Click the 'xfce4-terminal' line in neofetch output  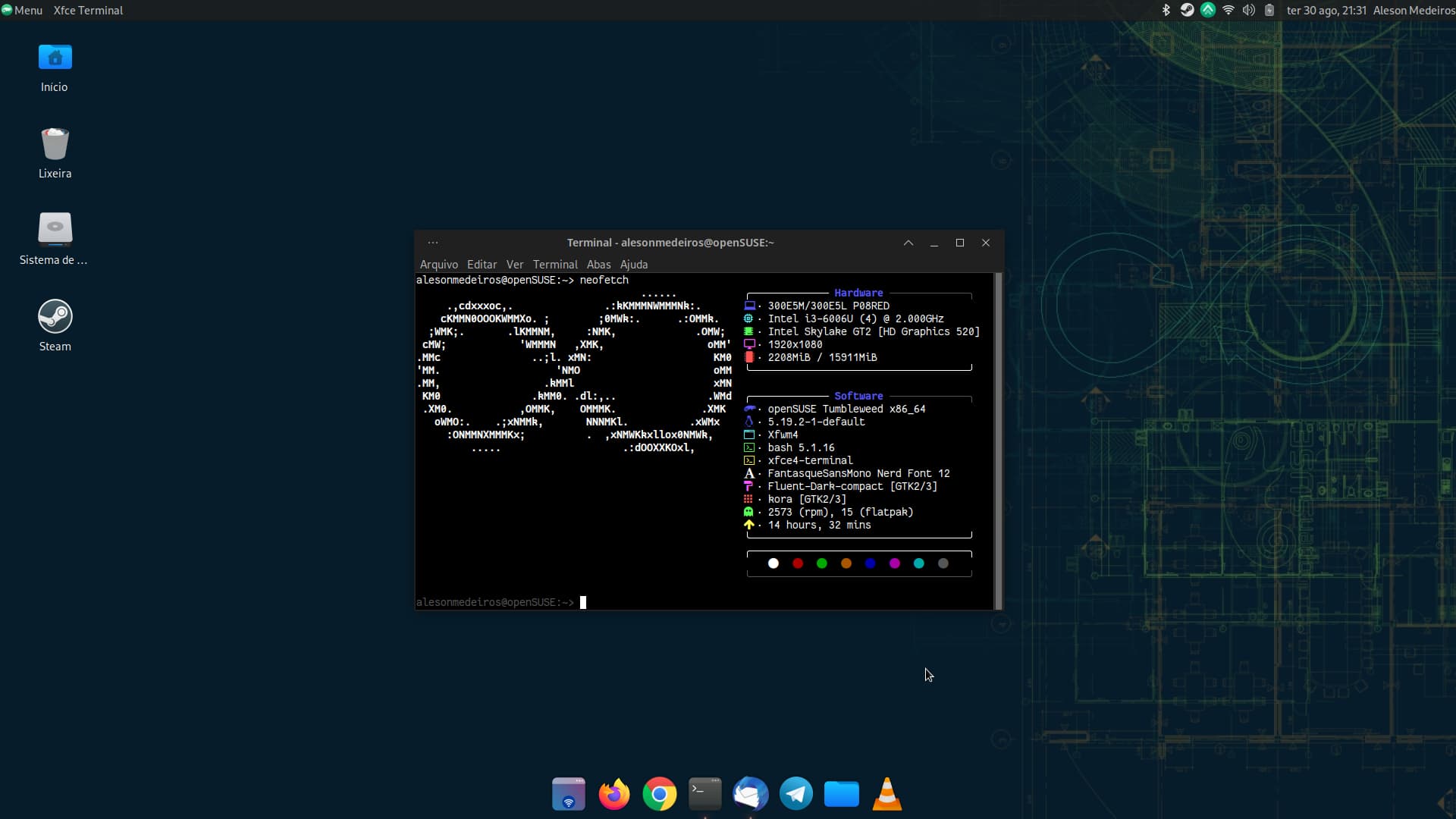click(810, 460)
